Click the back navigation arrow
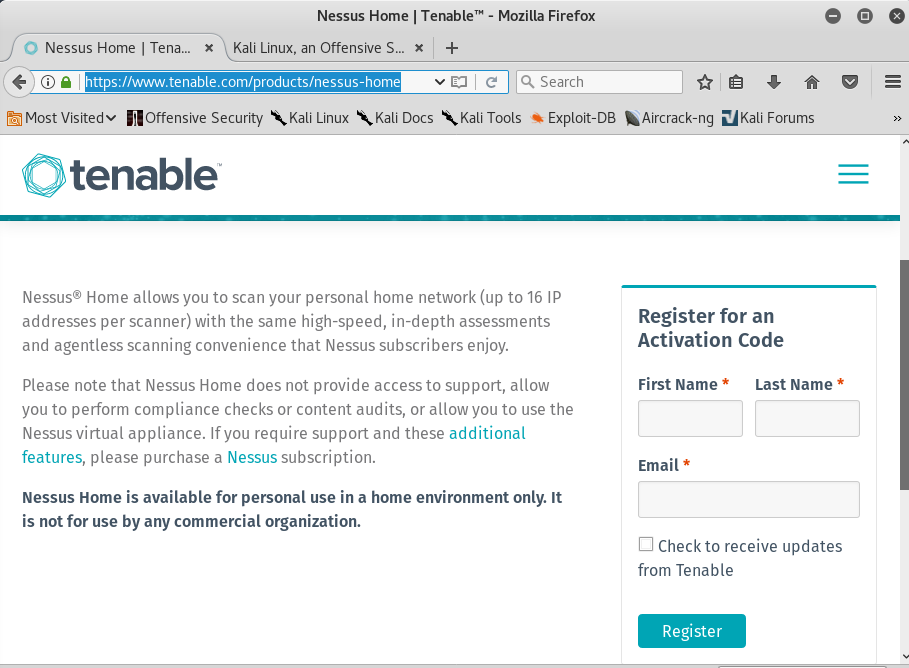This screenshot has width=909, height=668. [x=19, y=82]
